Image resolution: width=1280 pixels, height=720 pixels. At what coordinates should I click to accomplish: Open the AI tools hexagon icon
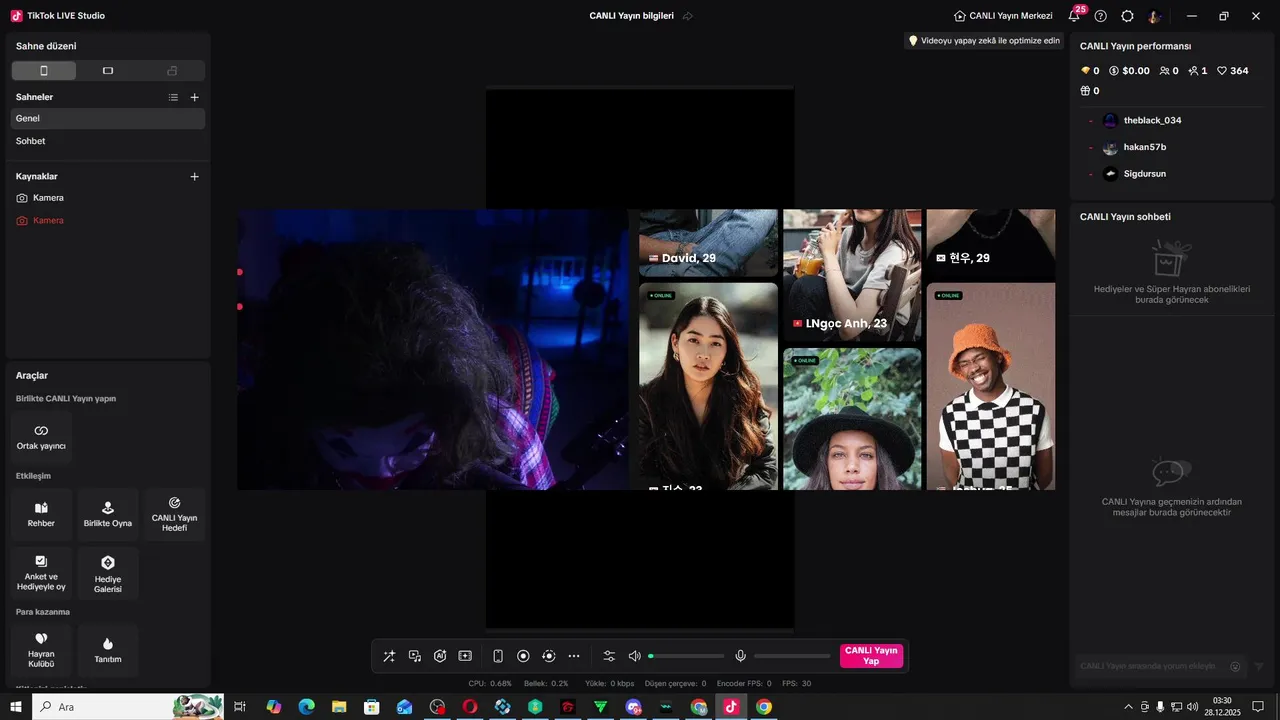point(440,656)
